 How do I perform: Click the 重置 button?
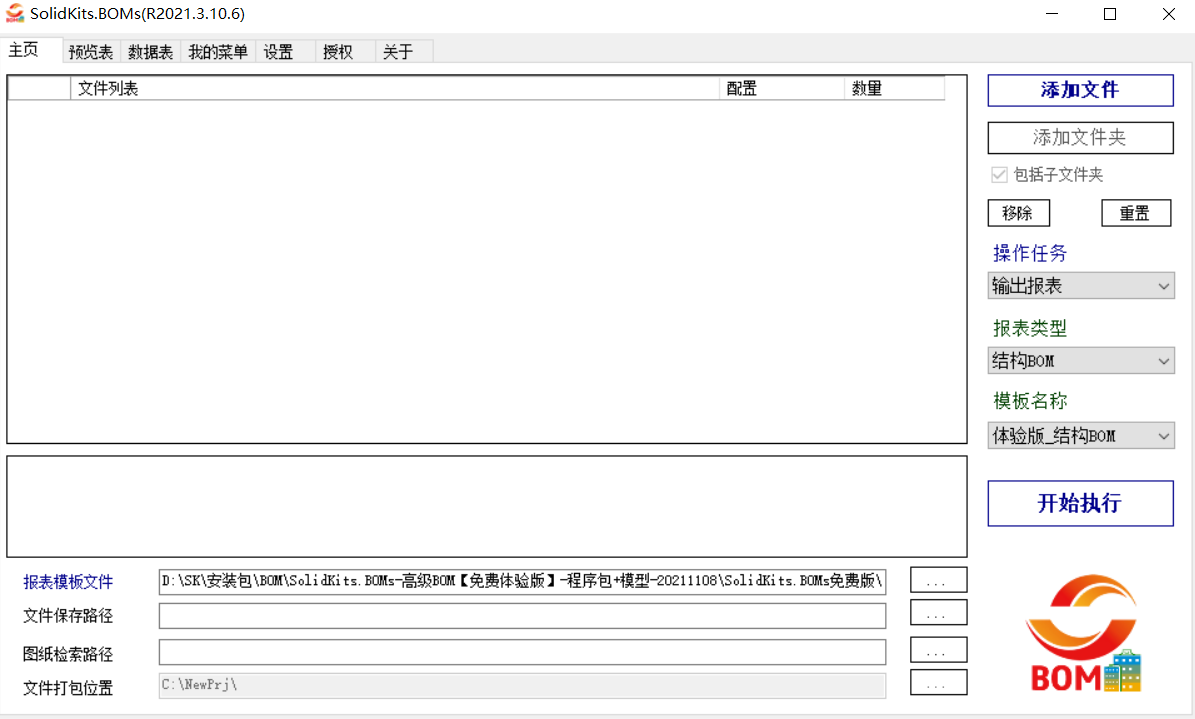(x=1136, y=213)
